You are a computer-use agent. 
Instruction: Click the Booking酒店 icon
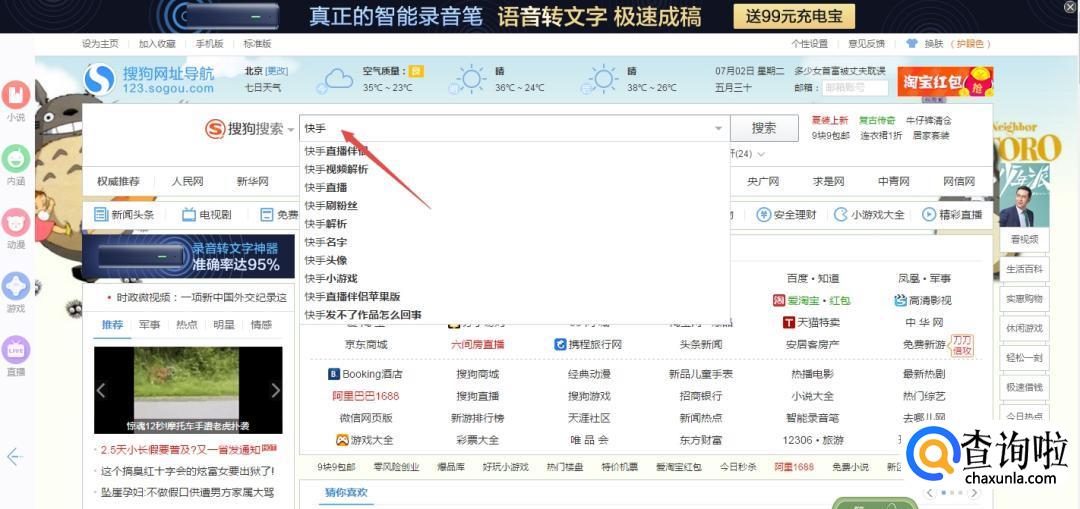click(333, 375)
